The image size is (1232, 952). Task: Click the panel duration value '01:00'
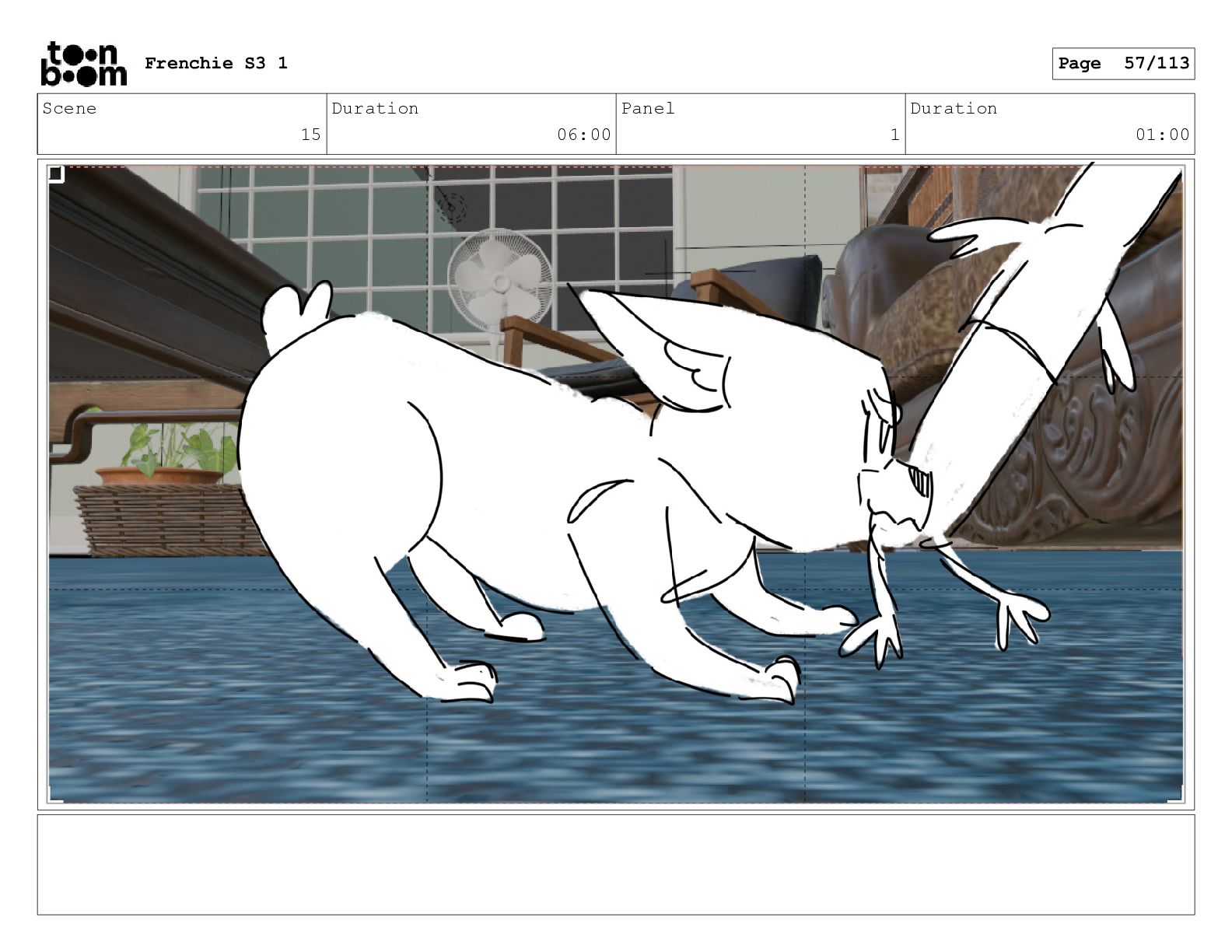(x=1163, y=135)
